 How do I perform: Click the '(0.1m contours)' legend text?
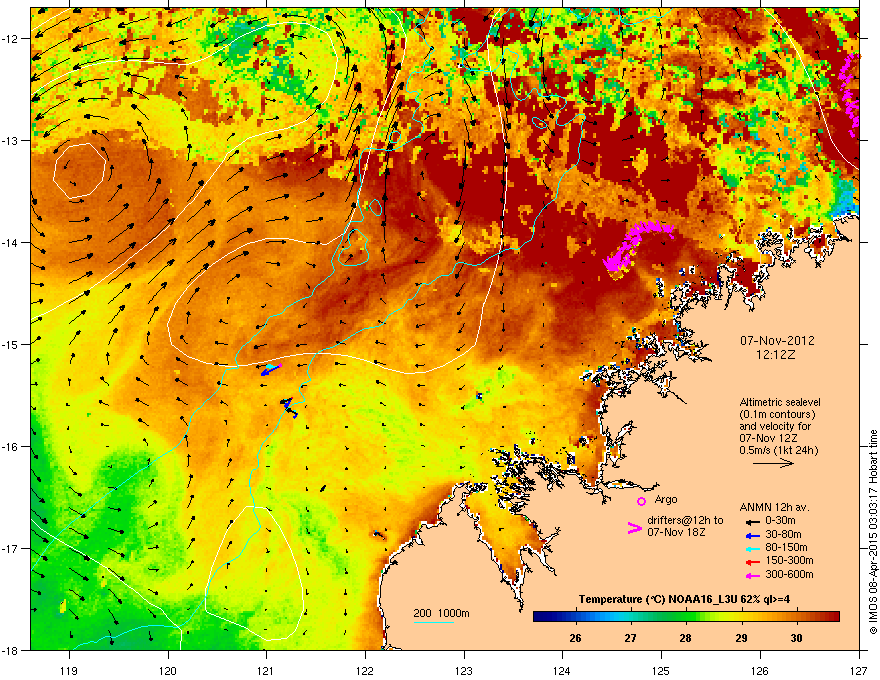pos(777,415)
